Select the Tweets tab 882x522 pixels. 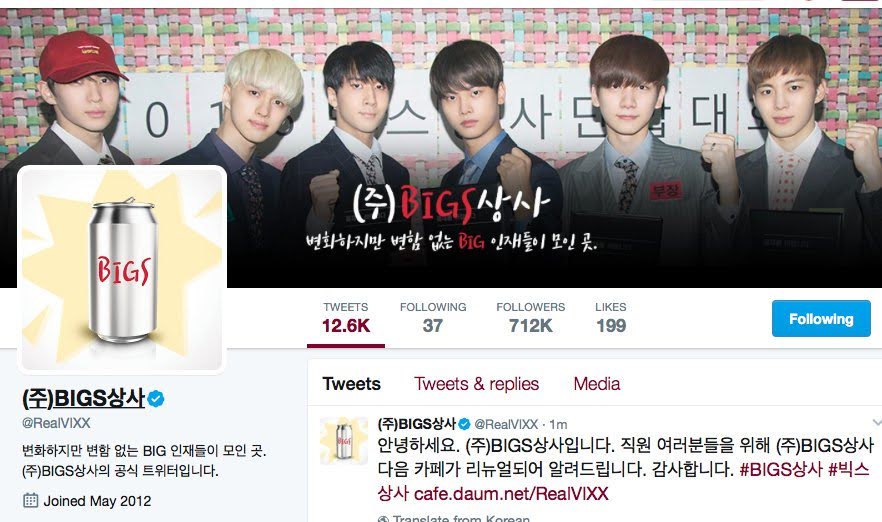click(352, 384)
